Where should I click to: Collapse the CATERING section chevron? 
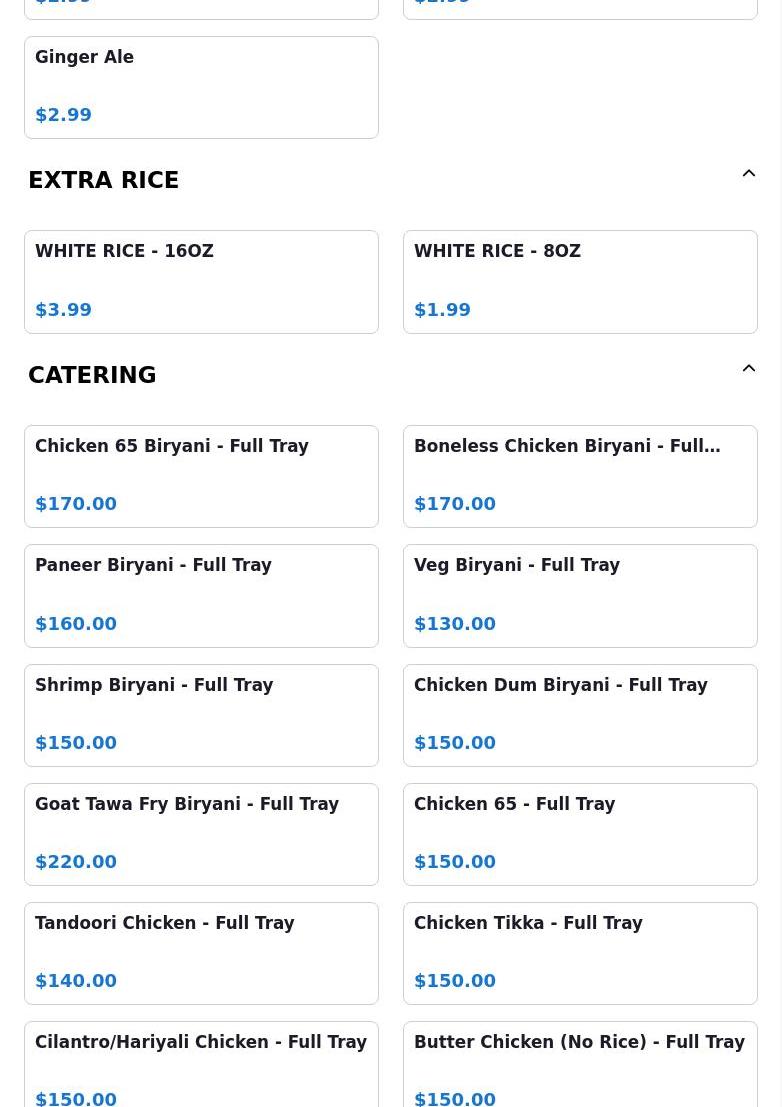point(748,369)
